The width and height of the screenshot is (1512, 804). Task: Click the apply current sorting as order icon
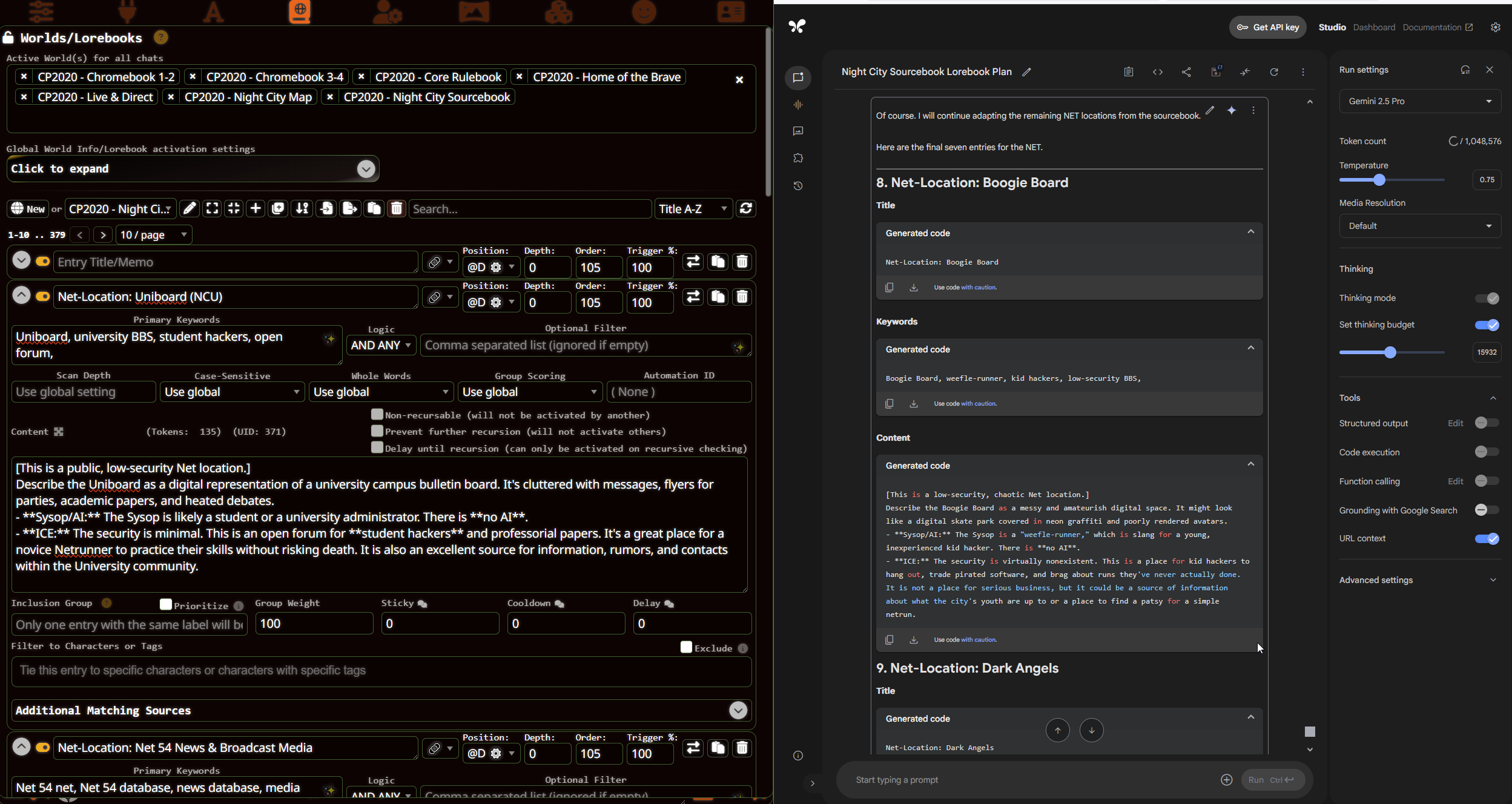coord(302,209)
